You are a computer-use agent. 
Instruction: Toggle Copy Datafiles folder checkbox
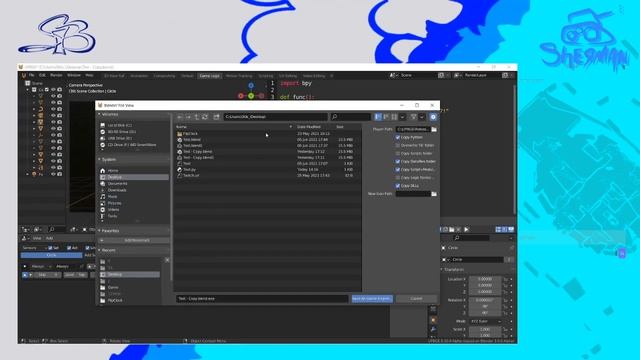pyautogui.click(x=398, y=162)
